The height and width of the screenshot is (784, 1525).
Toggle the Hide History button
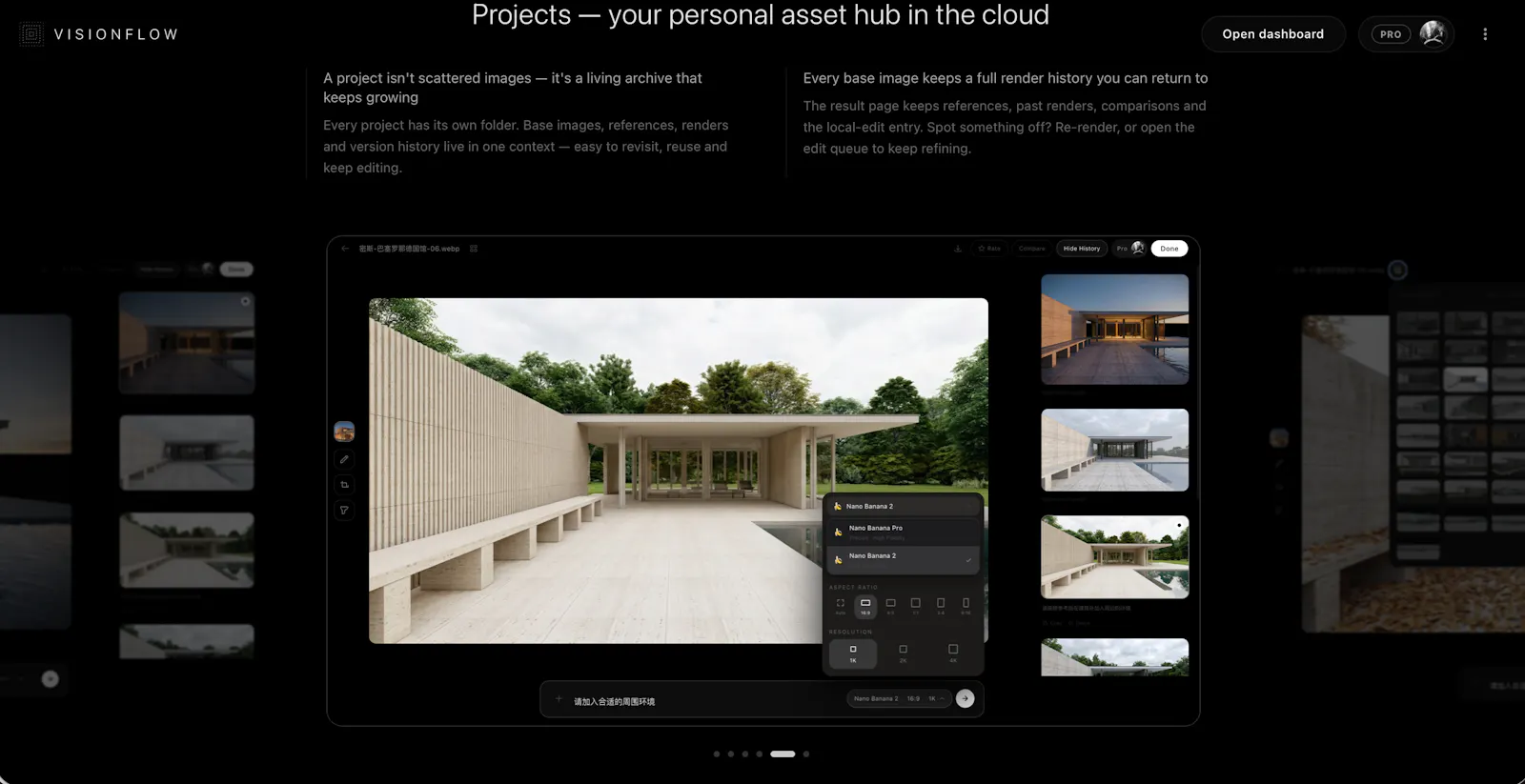point(1082,249)
